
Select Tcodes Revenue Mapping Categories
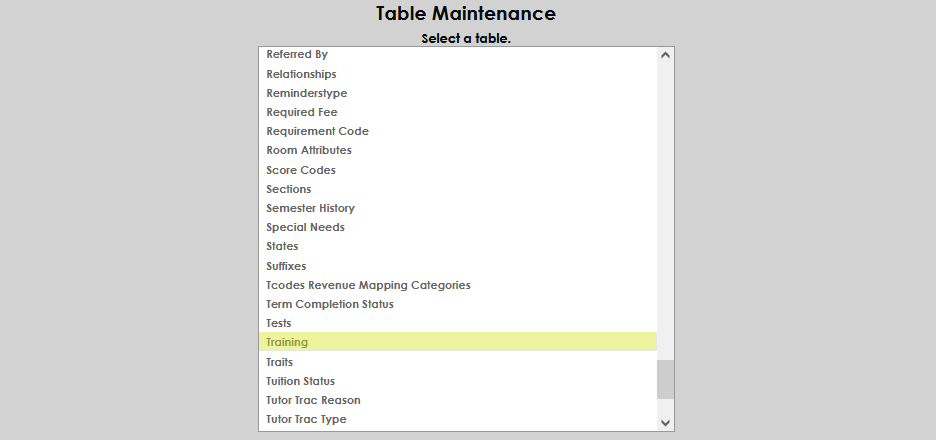(x=368, y=285)
